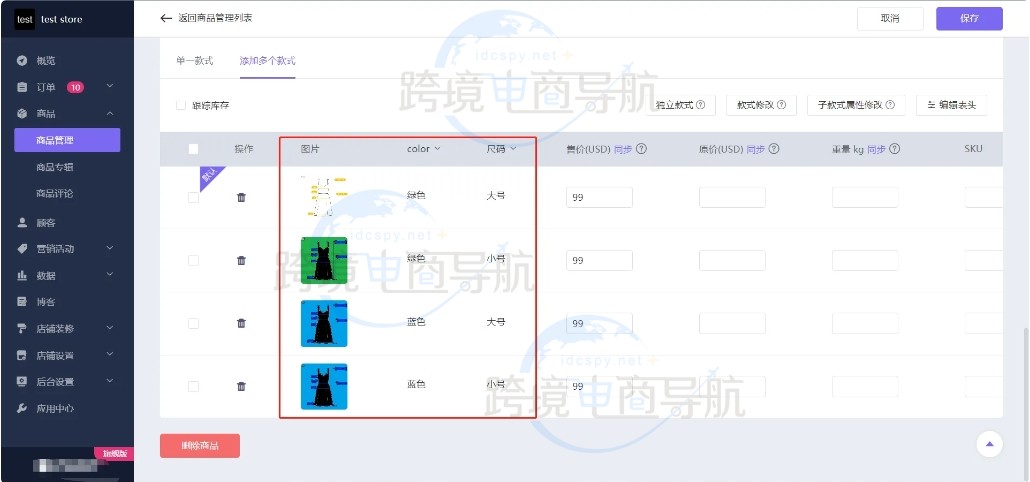Open 商品评论 in the sidebar
This screenshot has width=1030, height=482.
click(x=55, y=194)
